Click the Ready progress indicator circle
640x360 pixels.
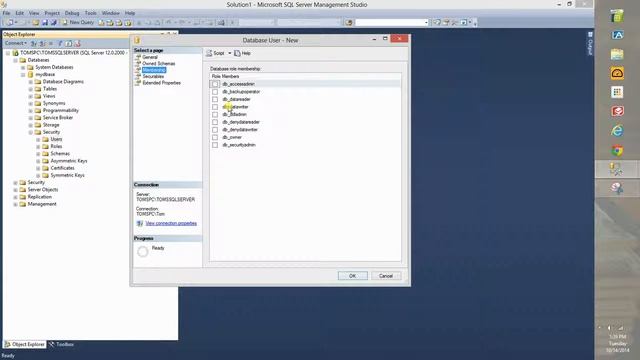[143, 252]
